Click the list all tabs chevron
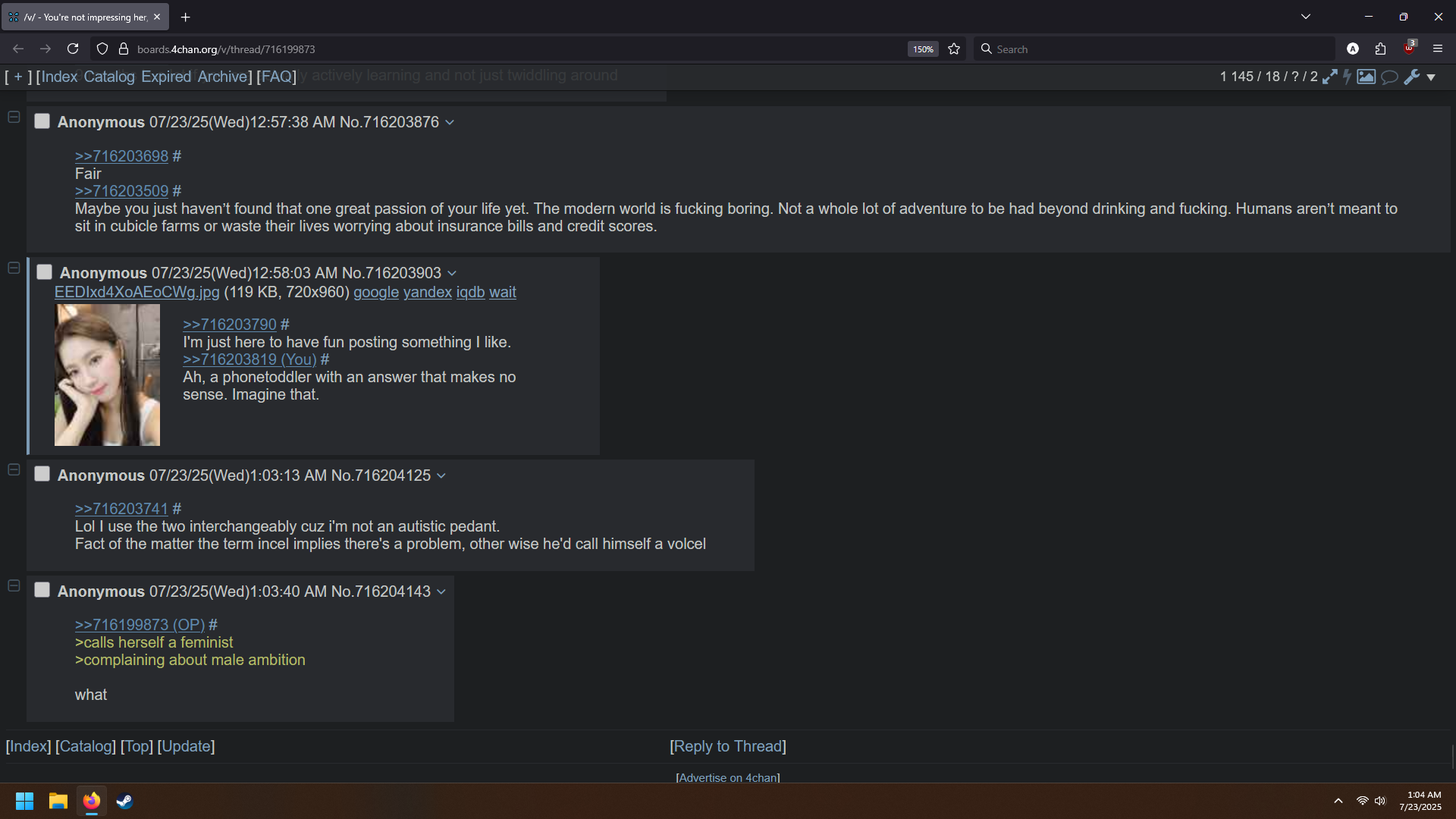Viewport: 1456px width, 819px height. pos(1306,17)
